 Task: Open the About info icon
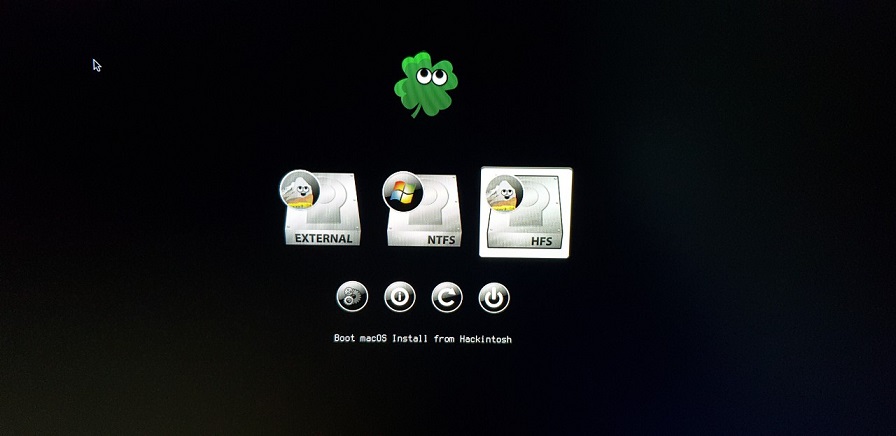point(399,297)
